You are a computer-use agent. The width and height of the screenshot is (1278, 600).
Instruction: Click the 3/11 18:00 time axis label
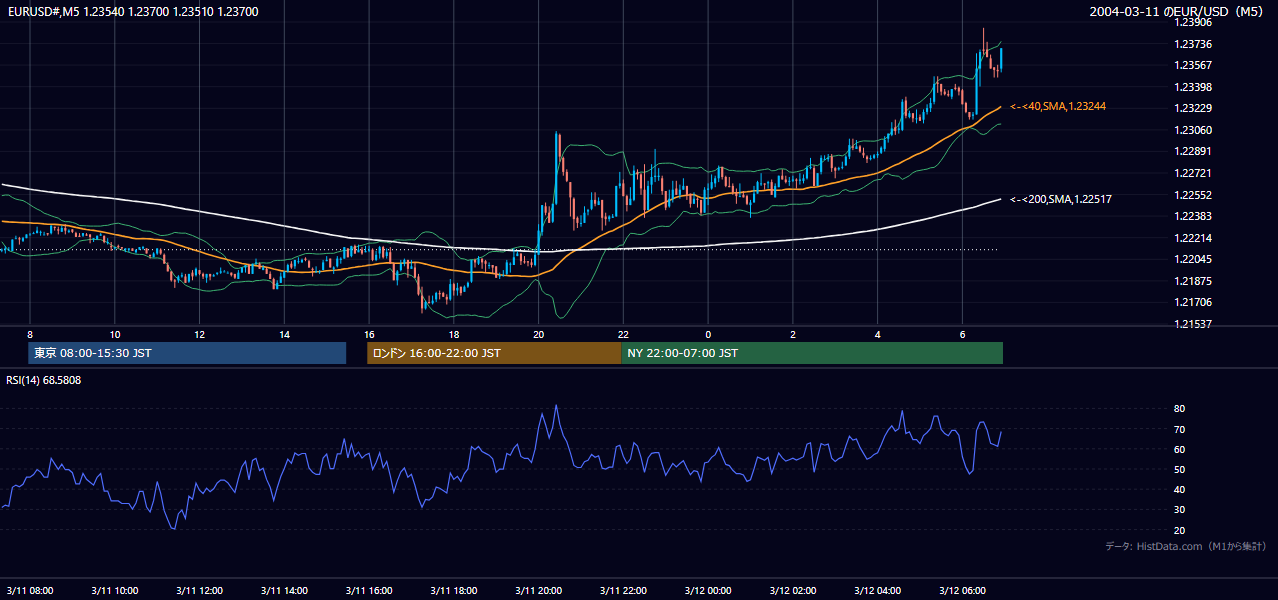(454, 591)
